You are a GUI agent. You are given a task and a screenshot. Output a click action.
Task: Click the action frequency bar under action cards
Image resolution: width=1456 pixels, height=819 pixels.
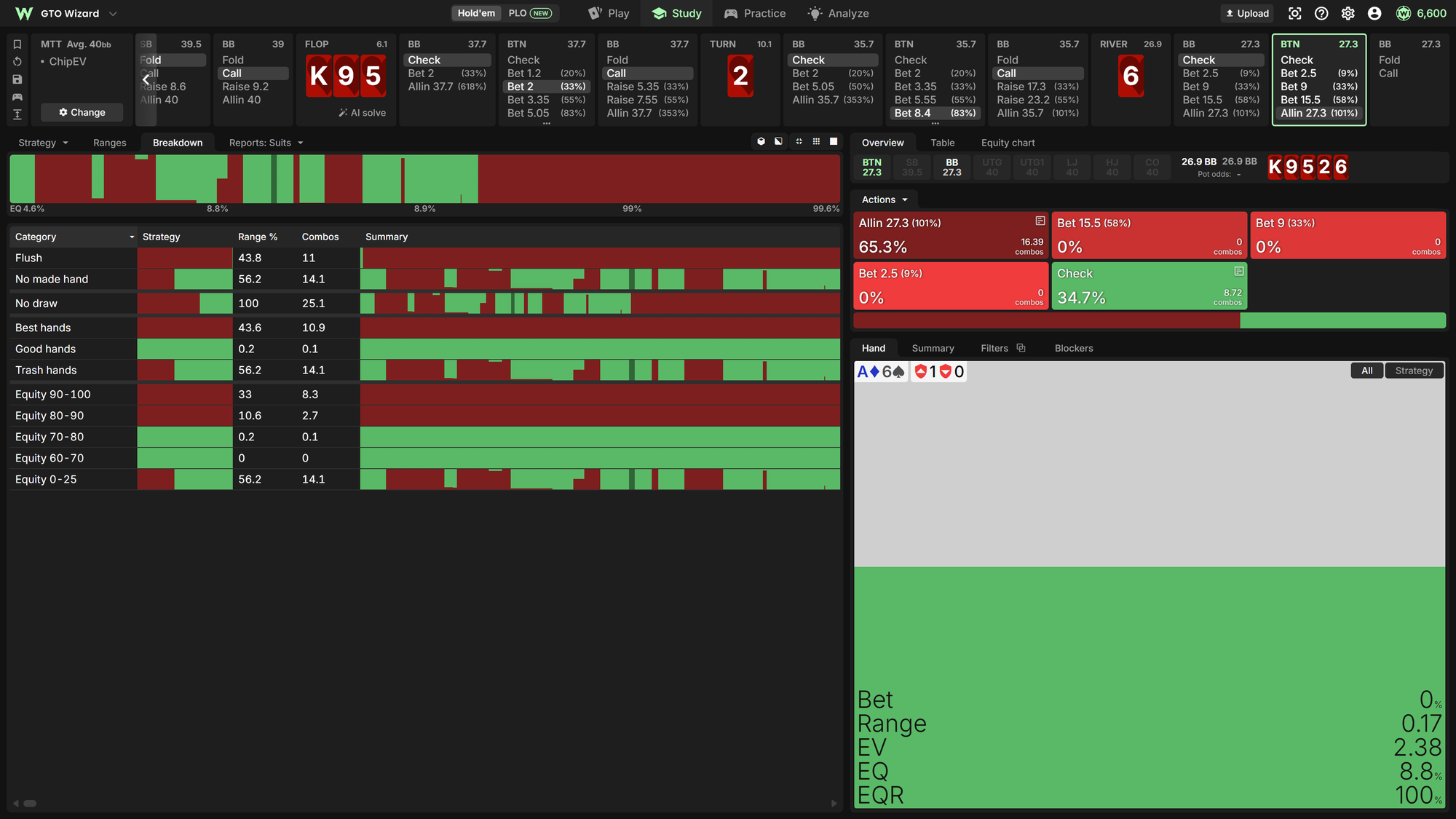(1149, 320)
